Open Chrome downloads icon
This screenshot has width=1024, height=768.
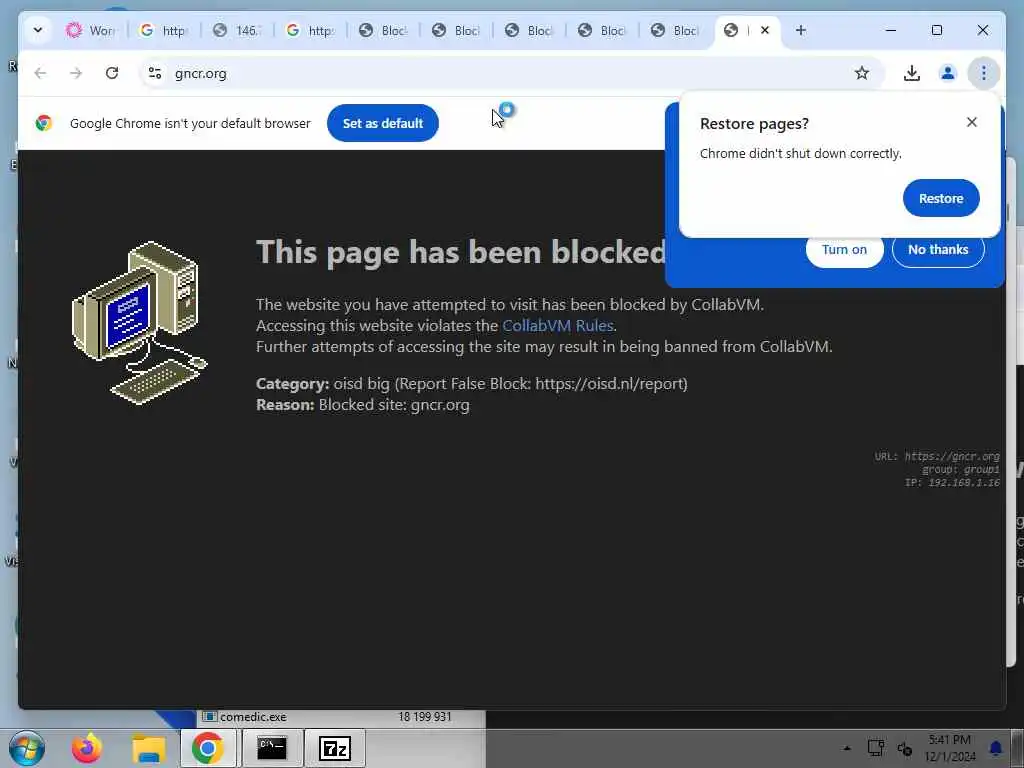912,73
